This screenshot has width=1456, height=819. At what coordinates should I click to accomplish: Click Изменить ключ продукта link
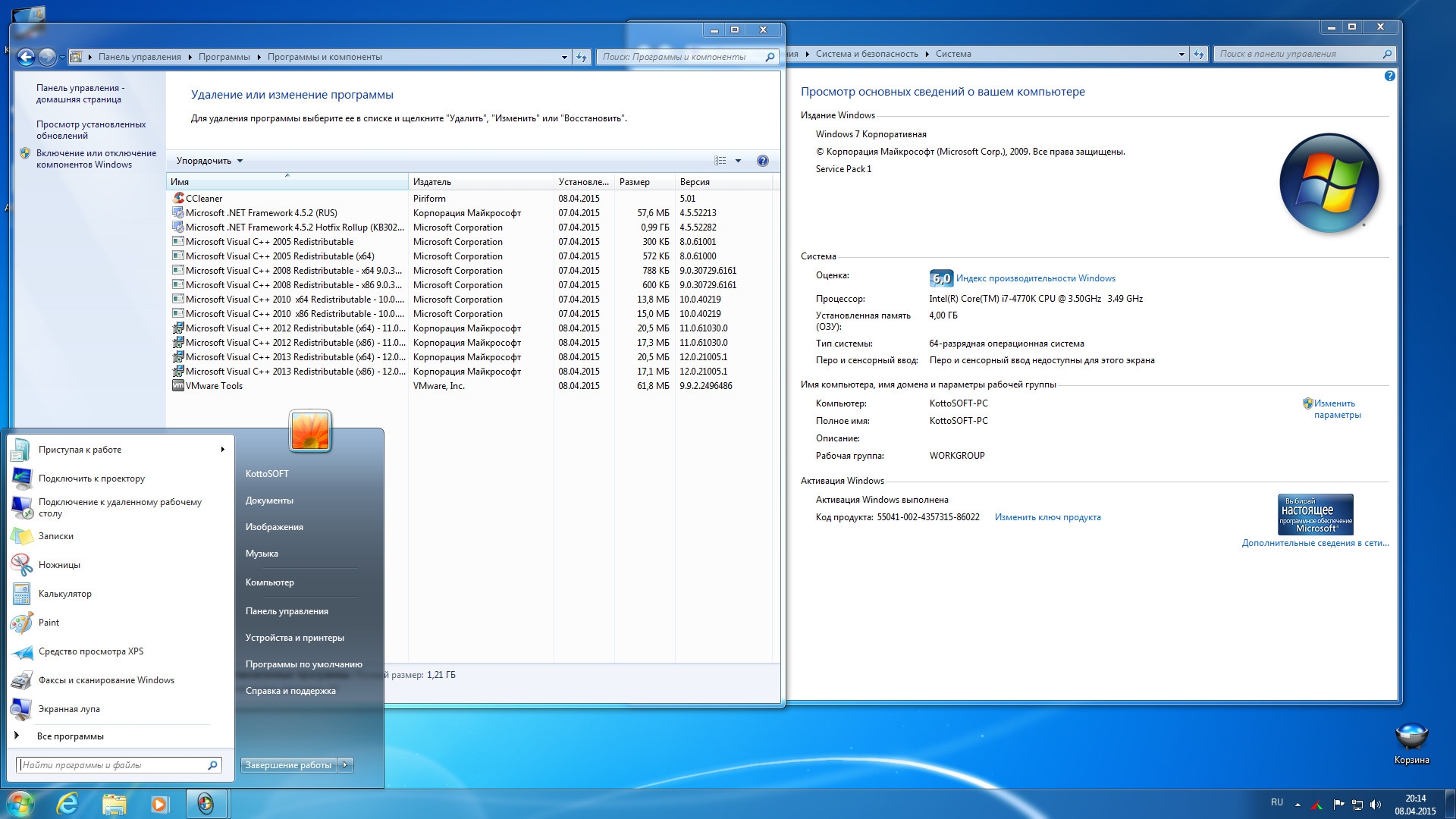click(x=1047, y=517)
